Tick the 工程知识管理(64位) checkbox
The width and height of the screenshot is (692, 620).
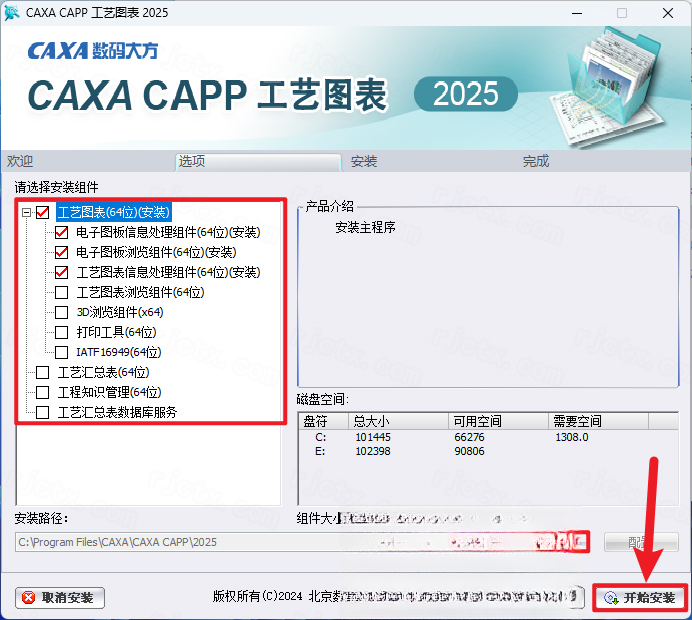pos(42,392)
